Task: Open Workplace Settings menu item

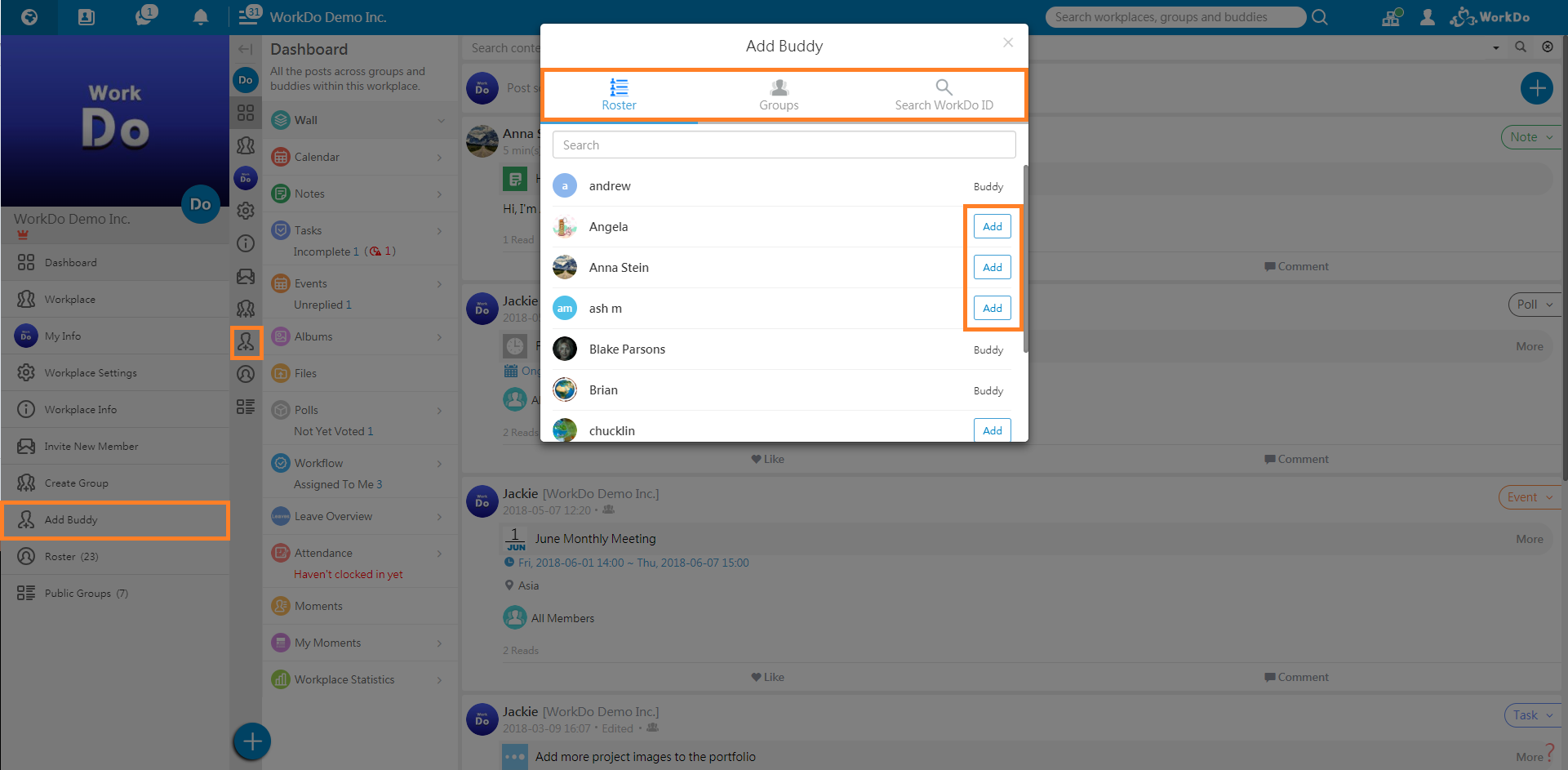Action: tap(115, 372)
